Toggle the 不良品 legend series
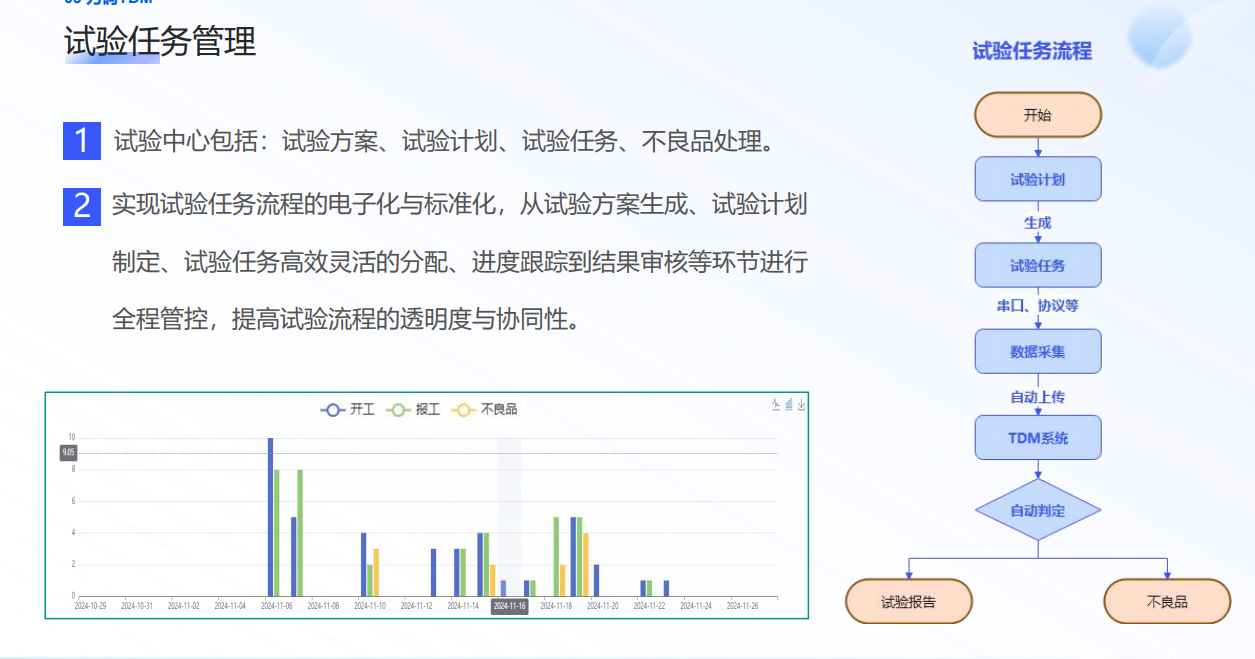Image resolution: width=1255 pixels, height=659 pixels. click(484, 409)
